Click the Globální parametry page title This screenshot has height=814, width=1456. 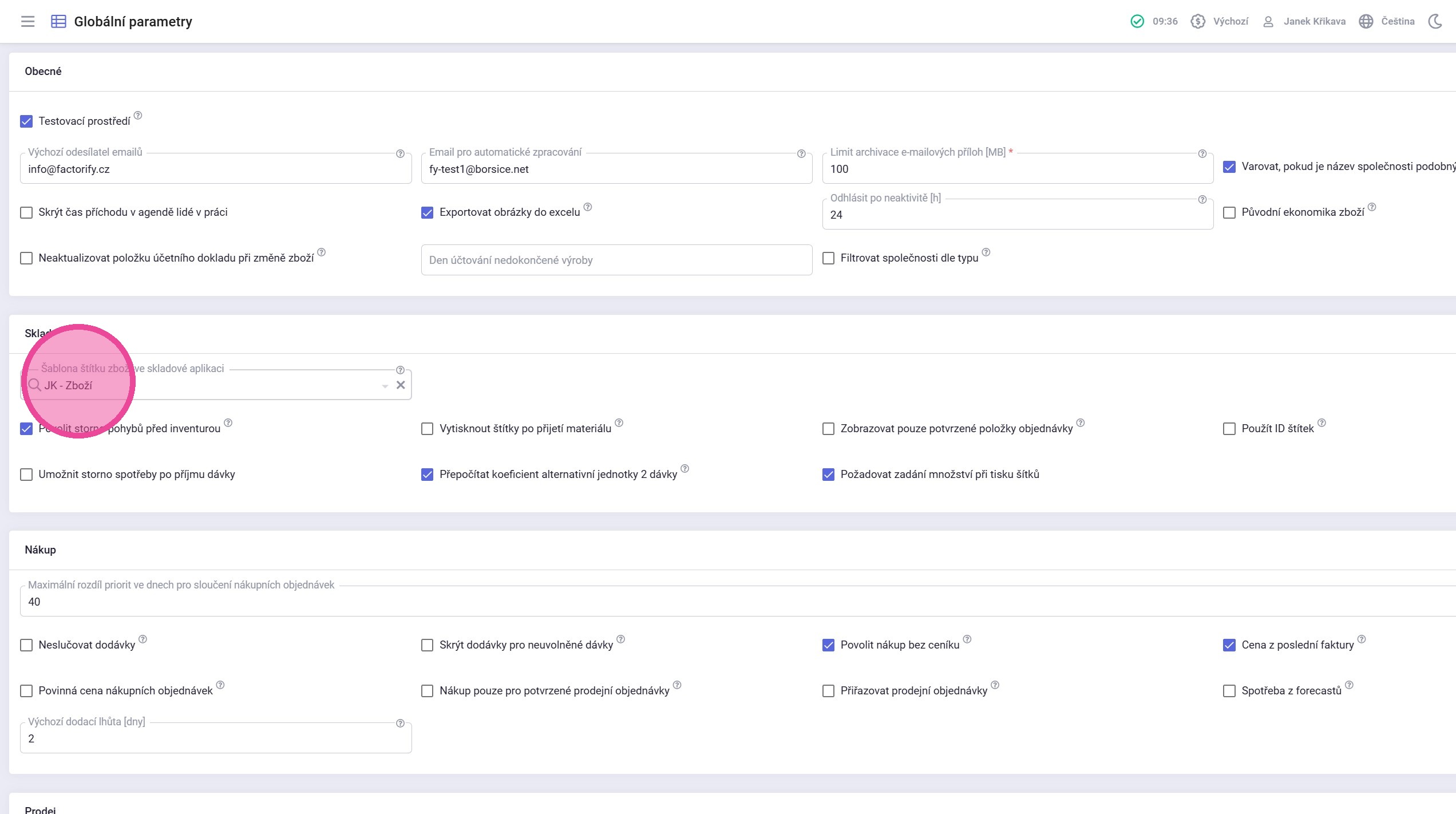coord(133,21)
